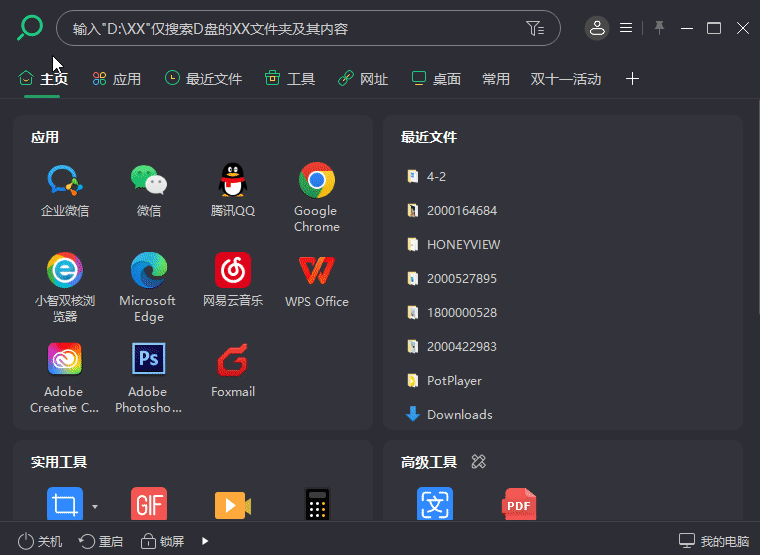This screenshot has height=555, width=760.
Task: Open the Foxmail app
Action: click(233, 360)
